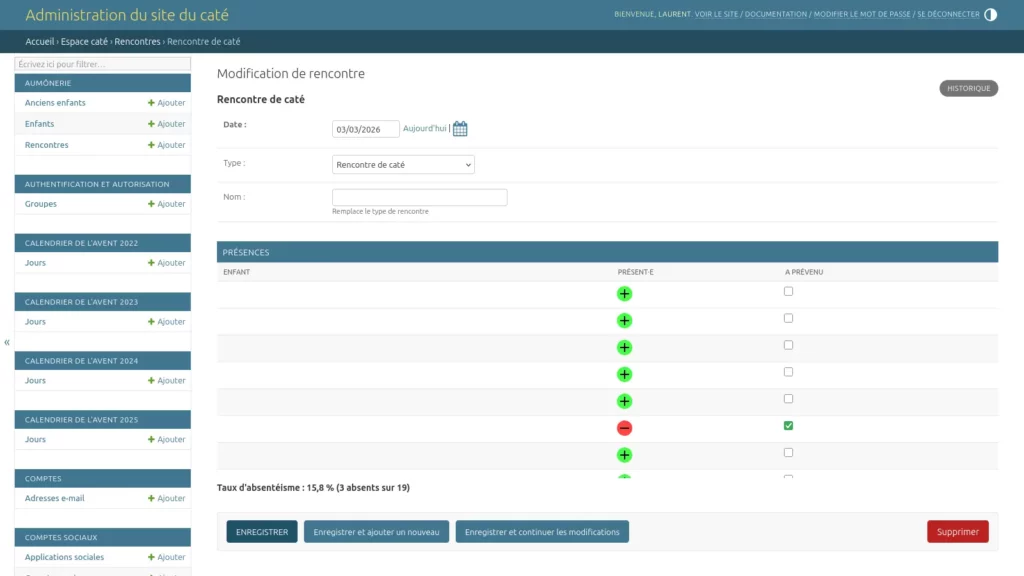Toggle dark mode with the circle icon
The height and width of the screenshot is (576, 1024).
(x=989, y=15)
